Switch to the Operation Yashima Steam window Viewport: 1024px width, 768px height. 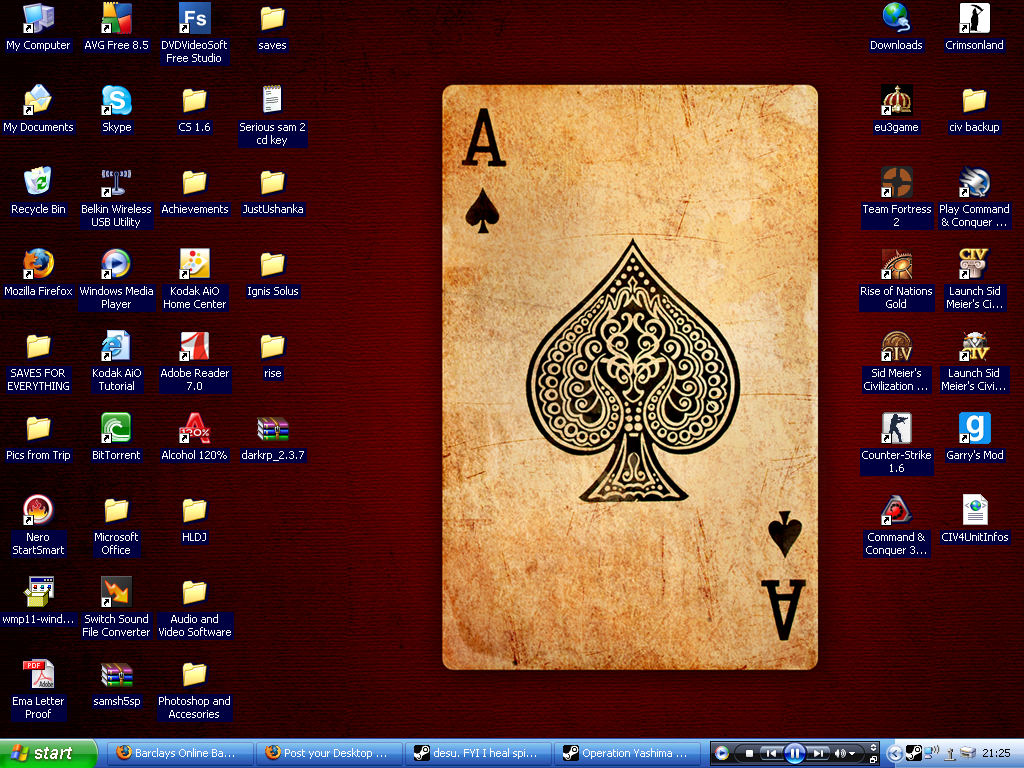[x=625, y=753]
